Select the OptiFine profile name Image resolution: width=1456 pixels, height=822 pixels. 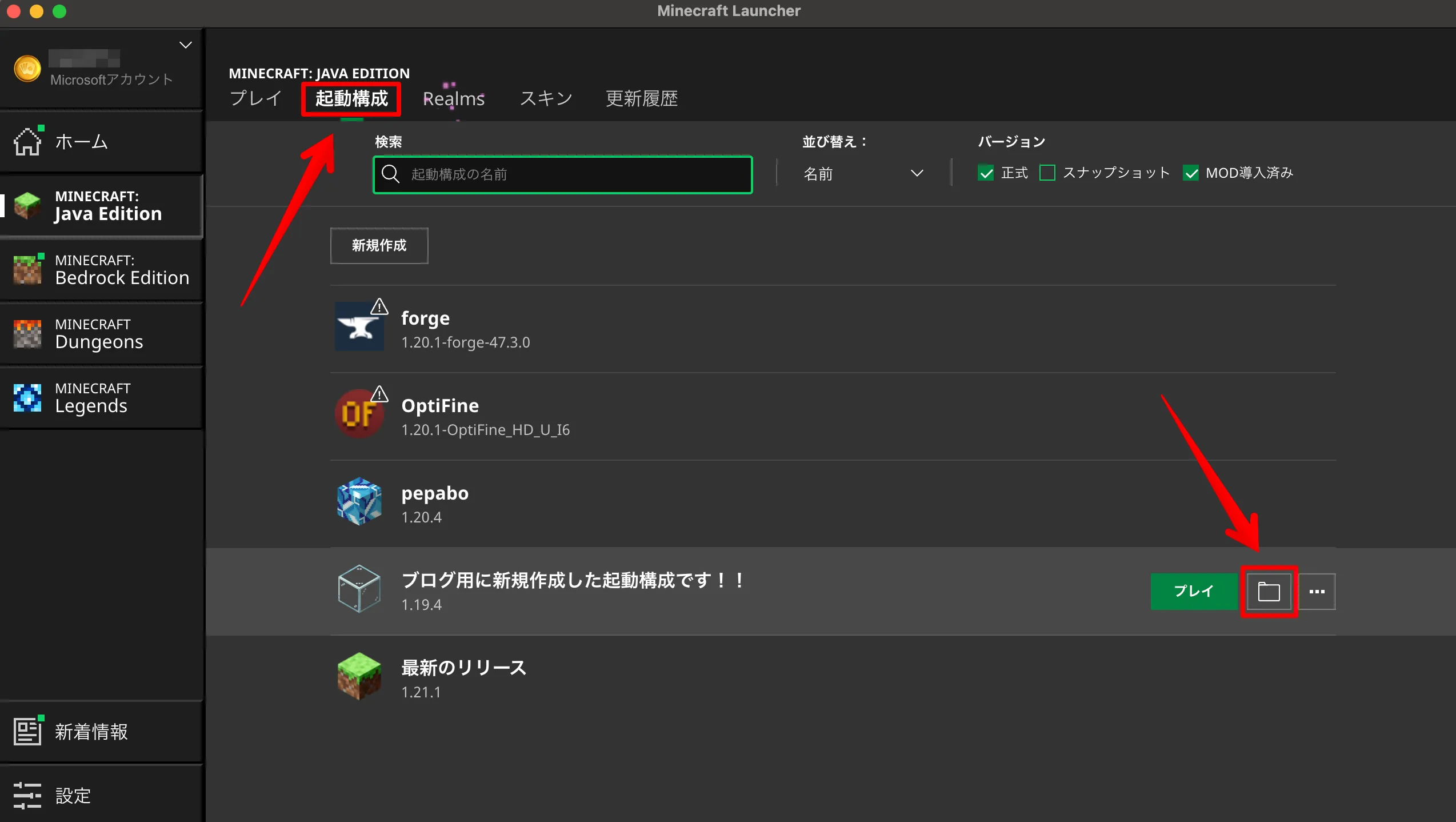tap(440, 405)
